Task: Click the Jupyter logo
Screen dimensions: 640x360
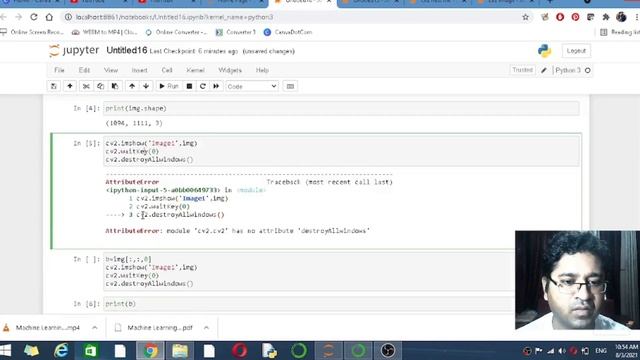Action: (x=74, y=51)
